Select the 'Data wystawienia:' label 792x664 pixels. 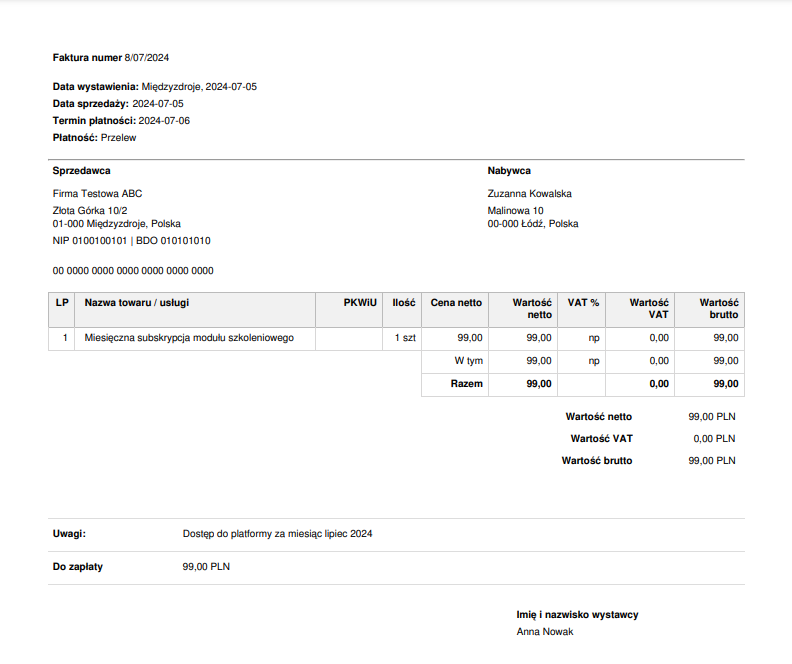tap(95, 87)
